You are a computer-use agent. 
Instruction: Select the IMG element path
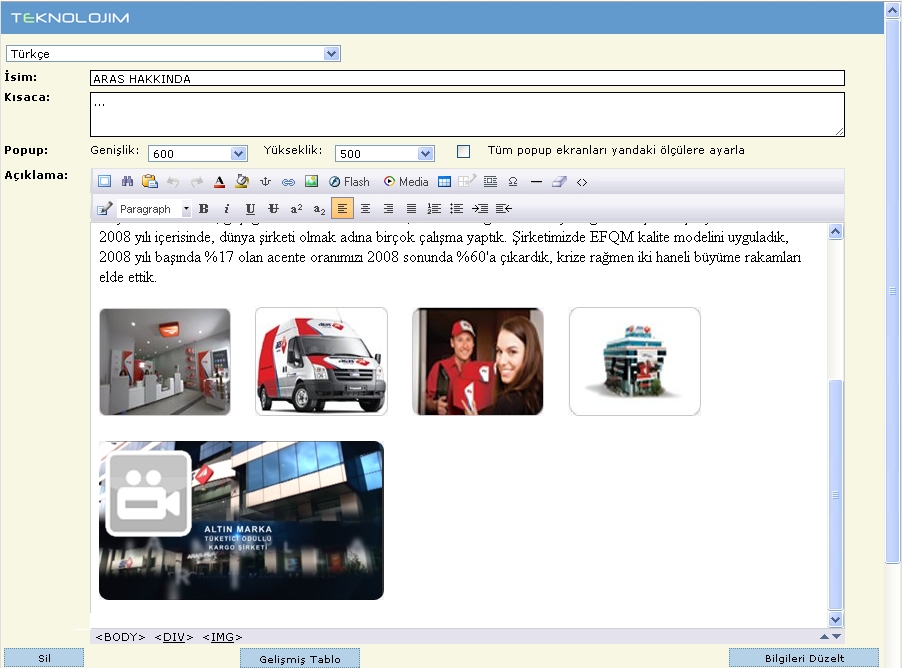click(222, 637)
